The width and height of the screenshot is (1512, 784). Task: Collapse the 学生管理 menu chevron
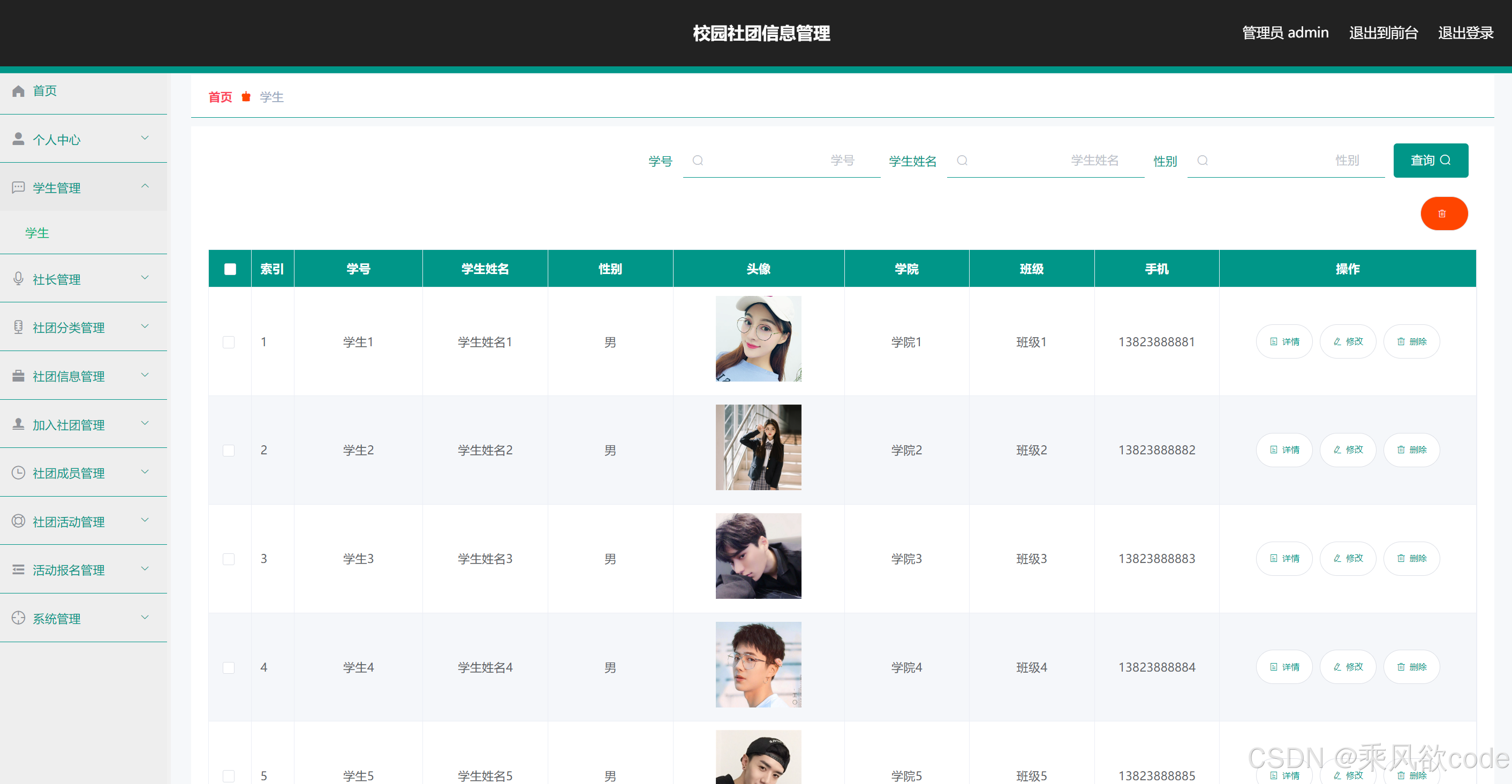tap(145, 186)
